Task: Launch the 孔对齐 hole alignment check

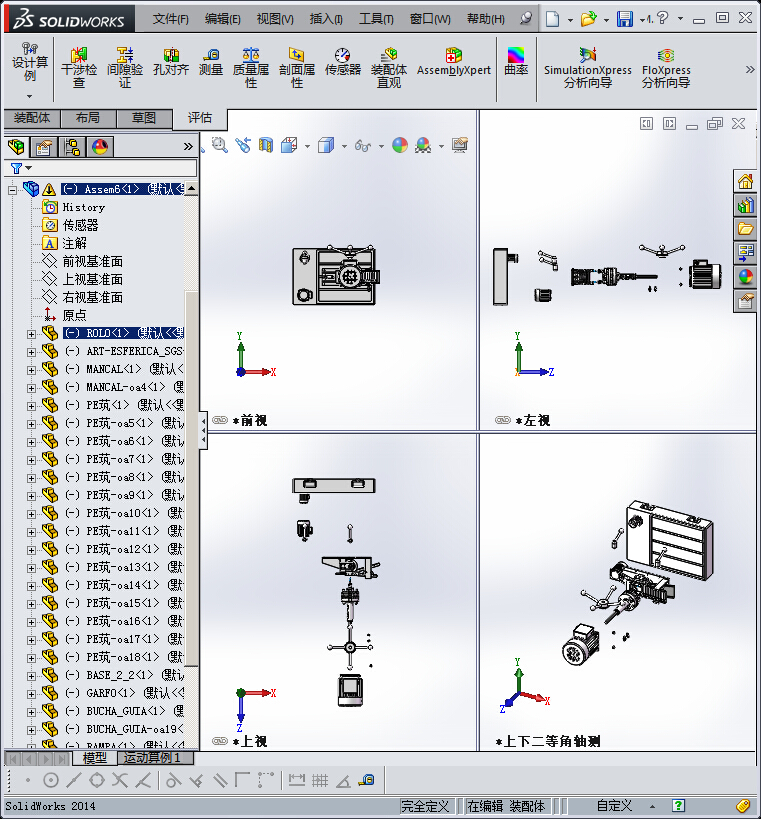Action: coord(171,62)
